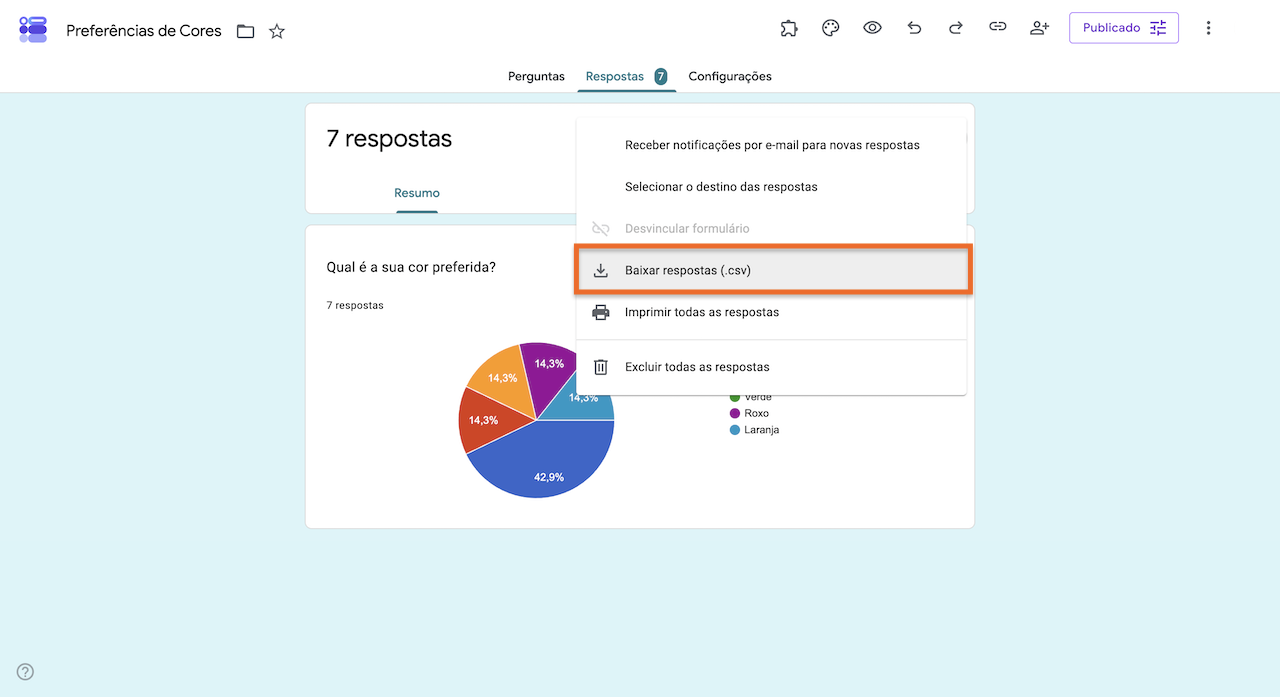Click the Laranja legend color dot
The width and height of the screenshot is (1280, 697).
[x=735, y=430]
